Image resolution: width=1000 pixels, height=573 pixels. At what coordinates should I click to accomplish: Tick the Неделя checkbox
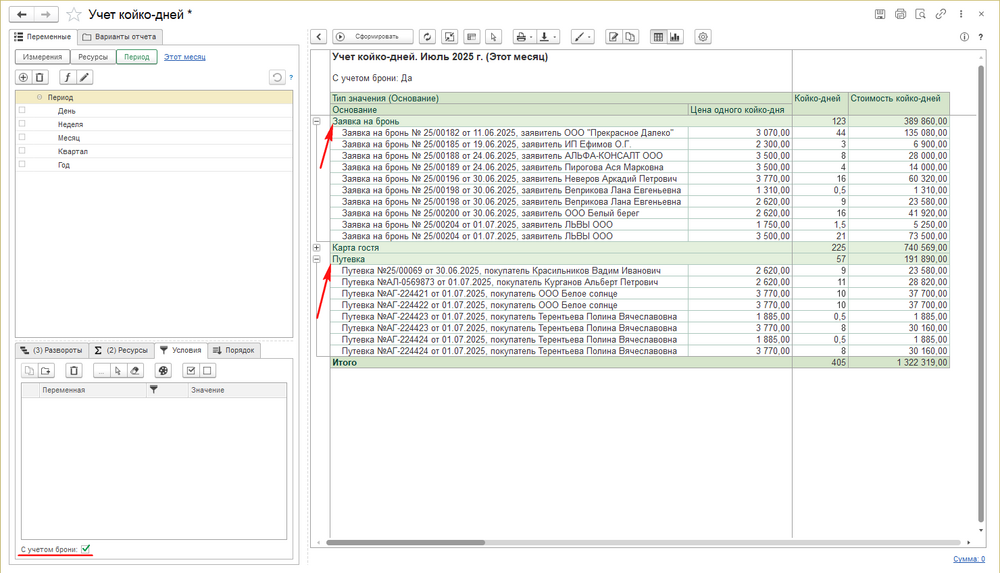click(22, 124)
